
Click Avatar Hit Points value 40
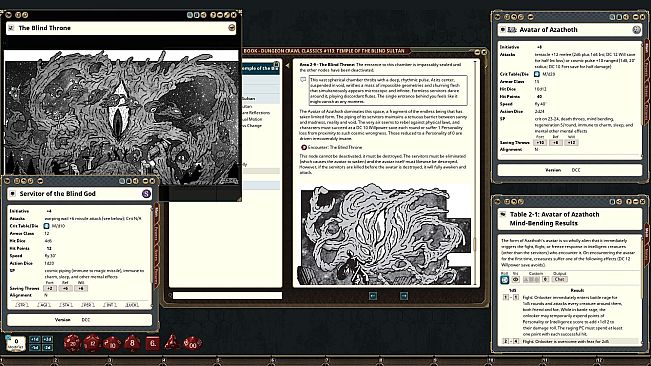[x=539, y=97]
